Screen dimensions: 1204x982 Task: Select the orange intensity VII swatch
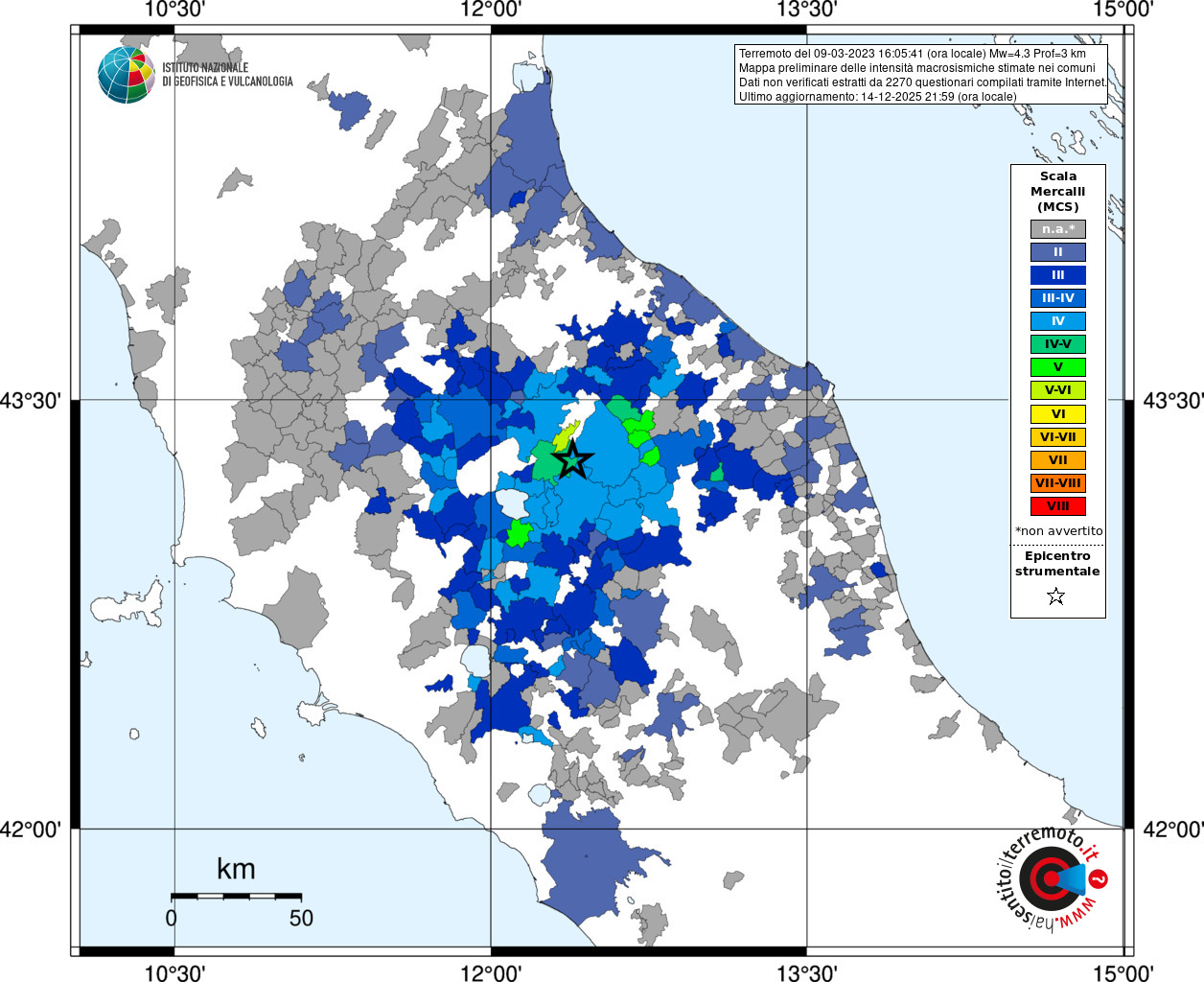[x=1058, y=460]
